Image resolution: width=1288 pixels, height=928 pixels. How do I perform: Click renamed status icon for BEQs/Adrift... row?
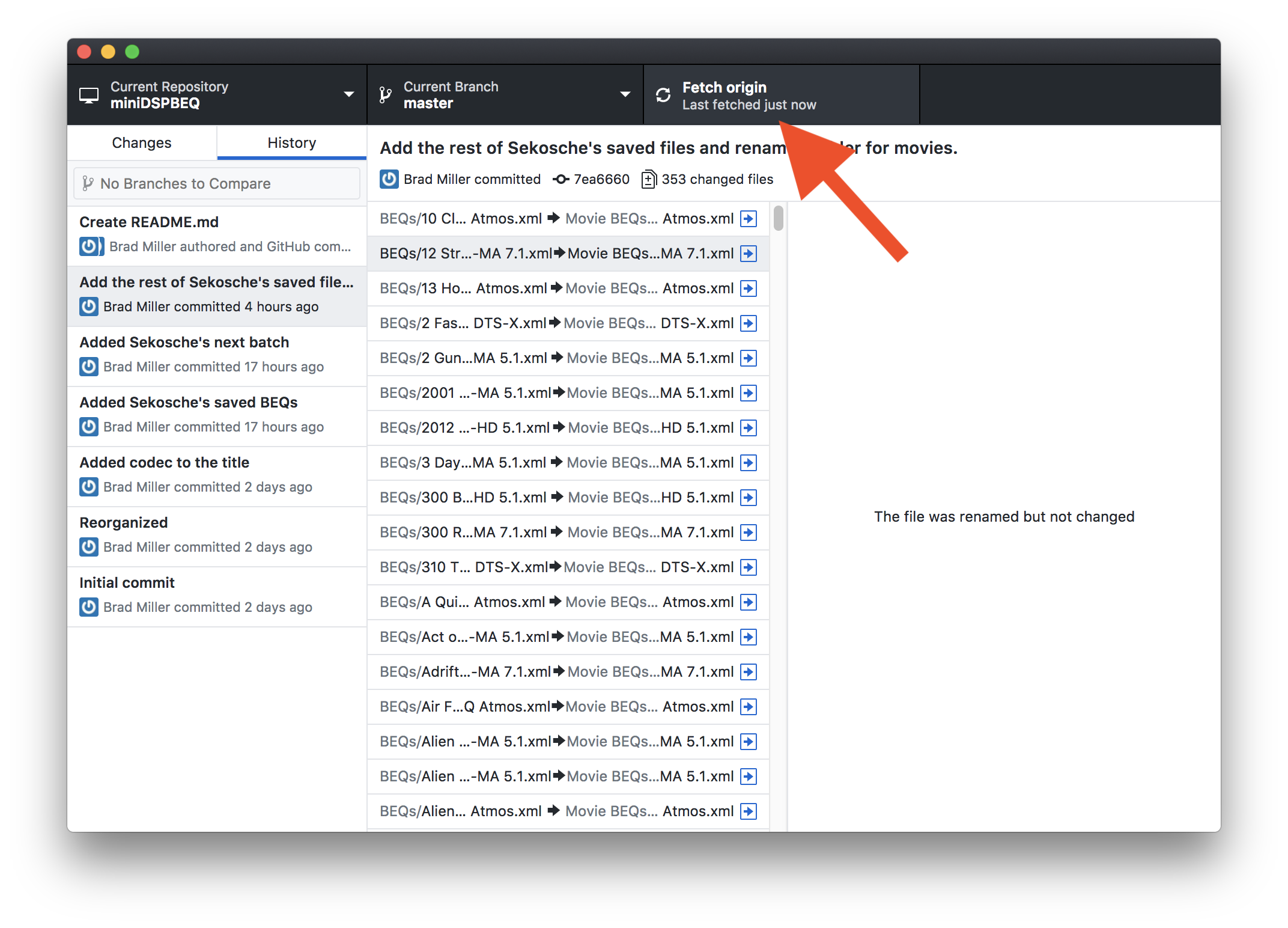coord(749,672)
